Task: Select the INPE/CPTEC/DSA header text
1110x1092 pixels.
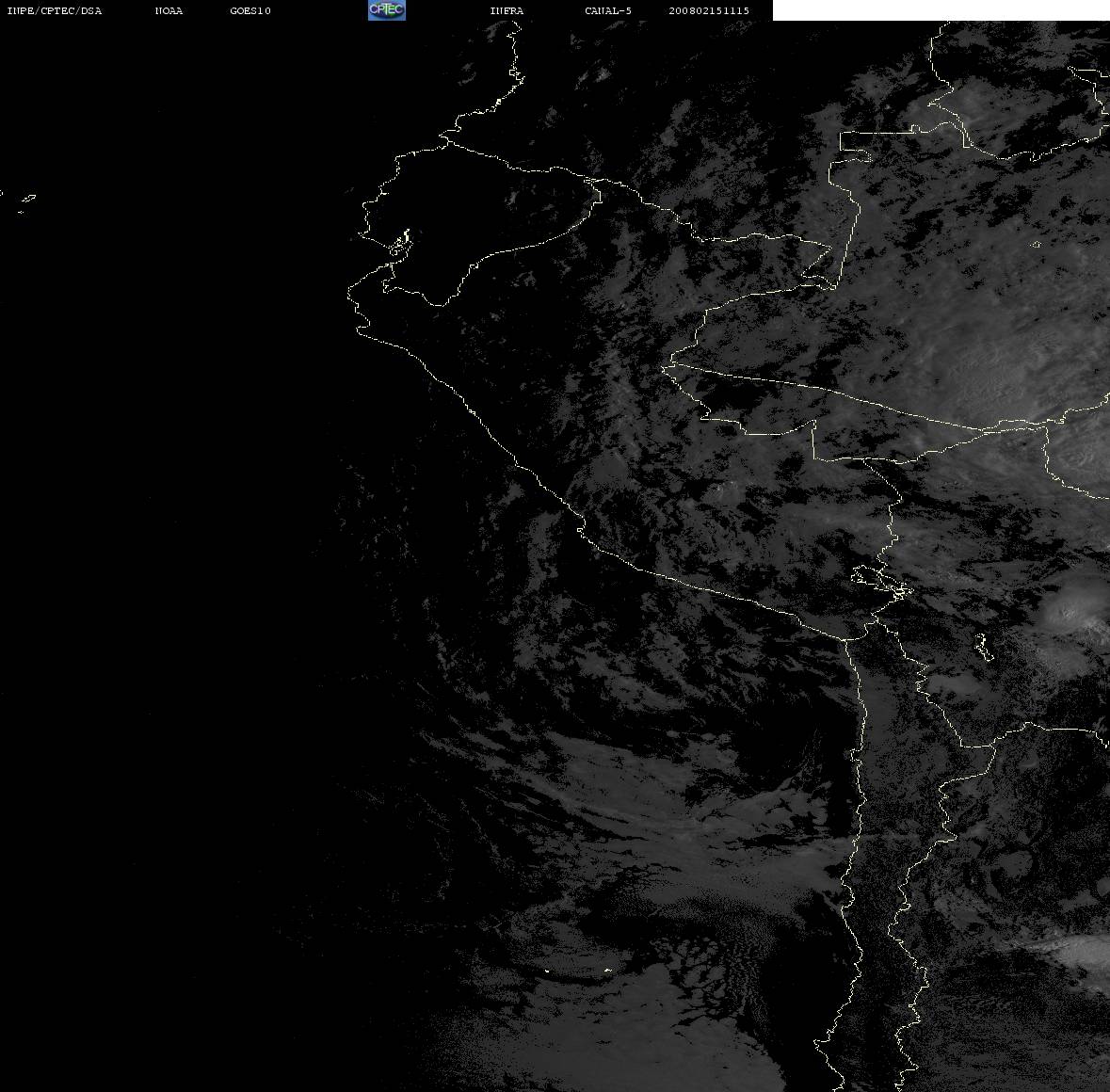Action: [x=55, y=10]
